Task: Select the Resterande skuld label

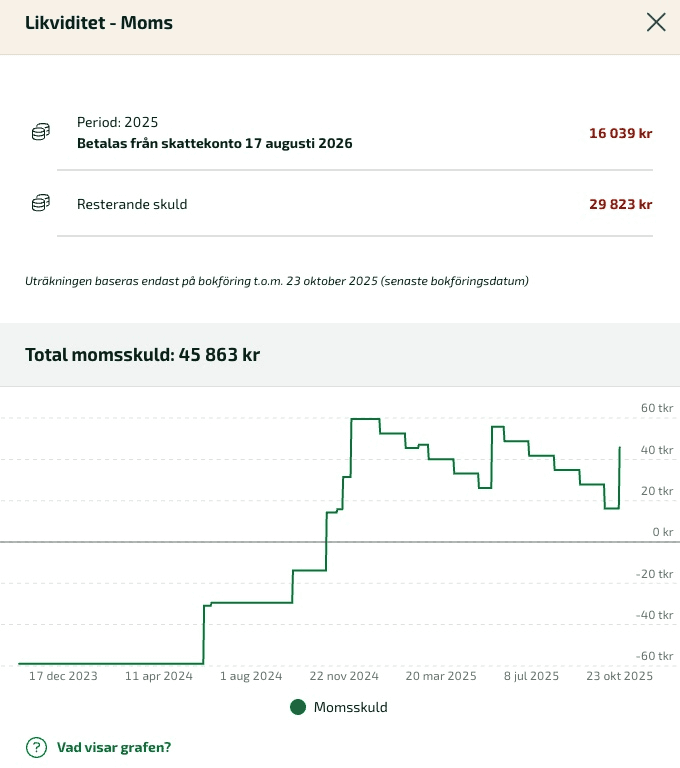Action: [132, 204]
